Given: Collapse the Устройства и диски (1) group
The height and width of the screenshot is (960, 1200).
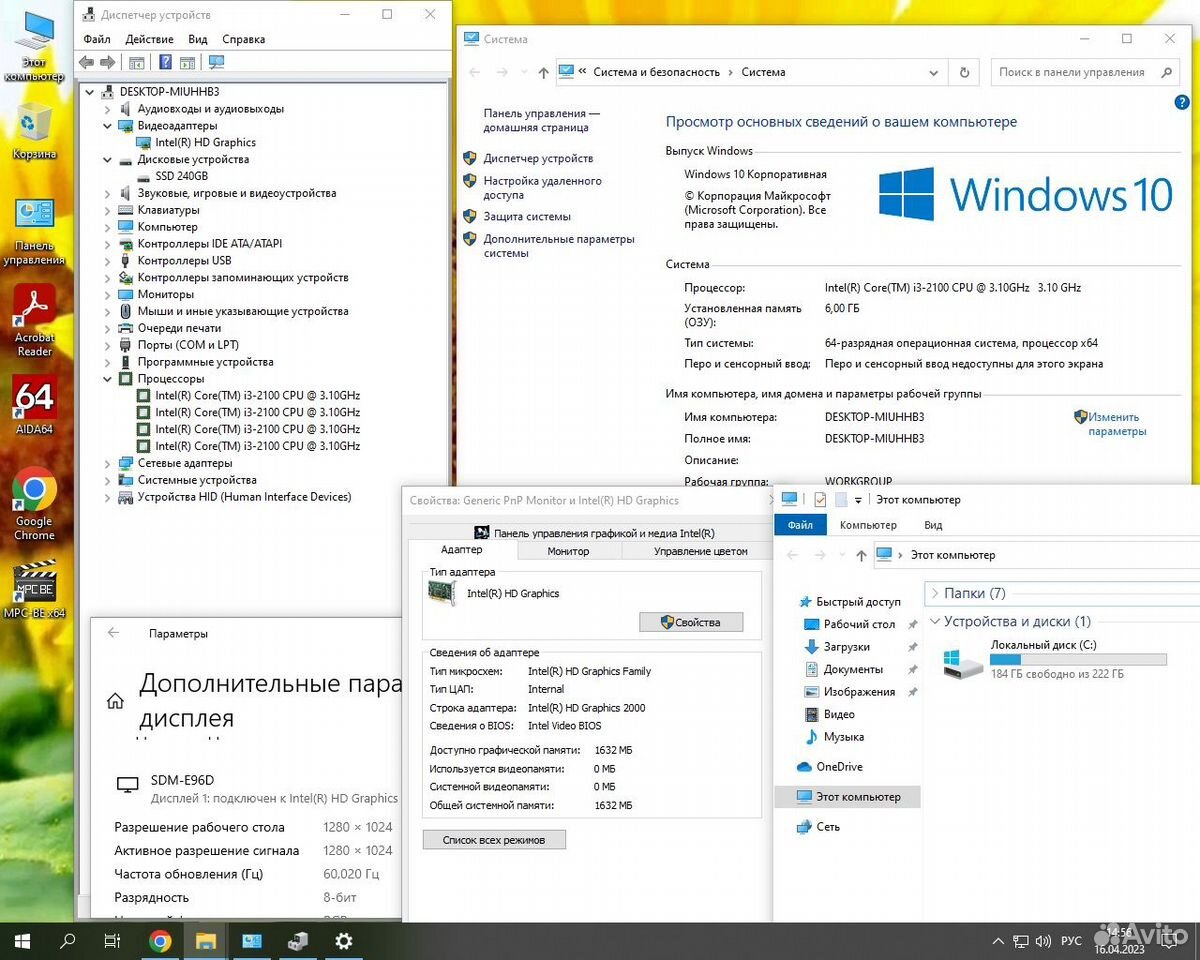Looking at the screenshot, I should pyautogui.click(x=935, y=621).
